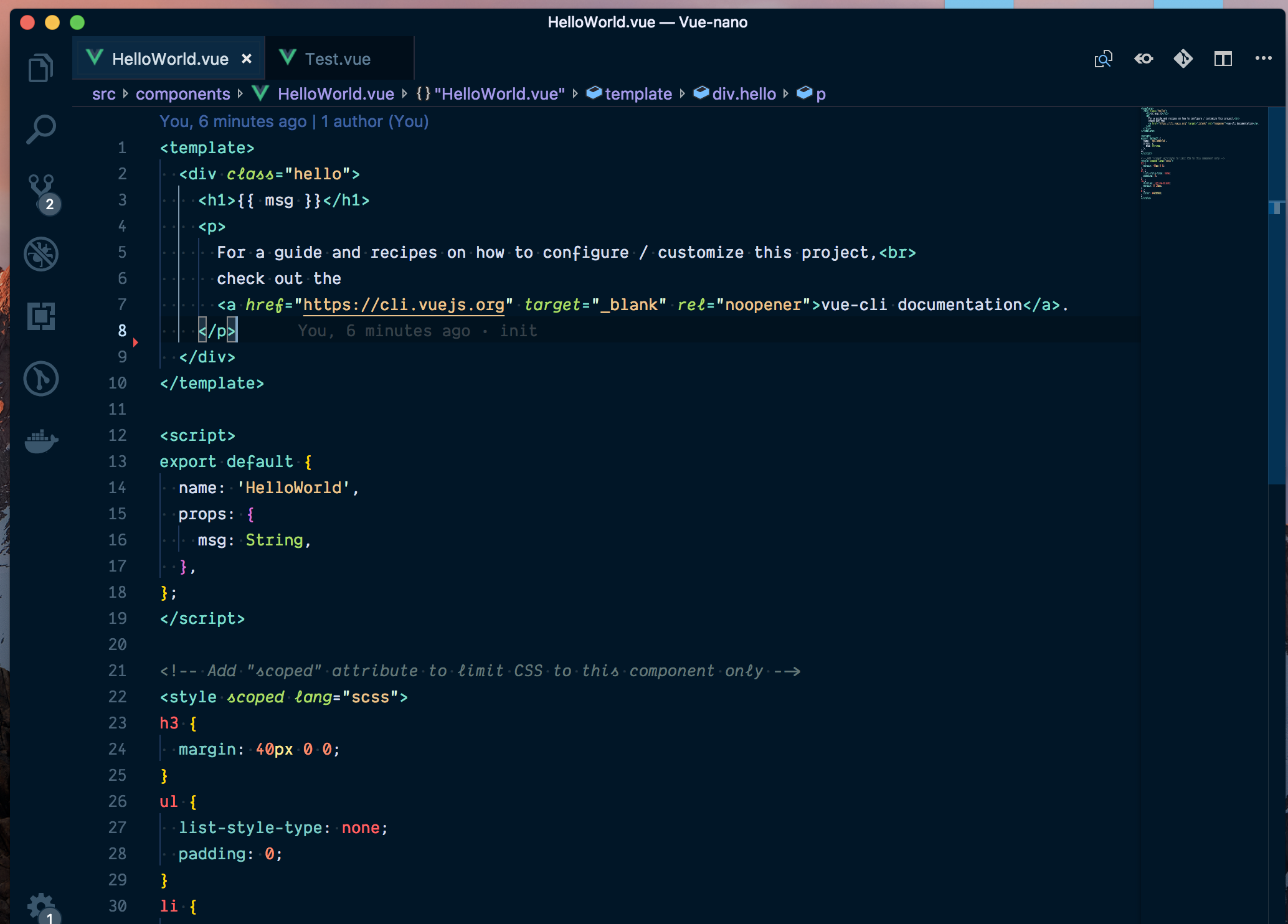Click the "HelloWorld.vue" symbol breadcrumb
Image resolution: width=1288 pixels, height=924 pixels.
click(x=491, y=94)
